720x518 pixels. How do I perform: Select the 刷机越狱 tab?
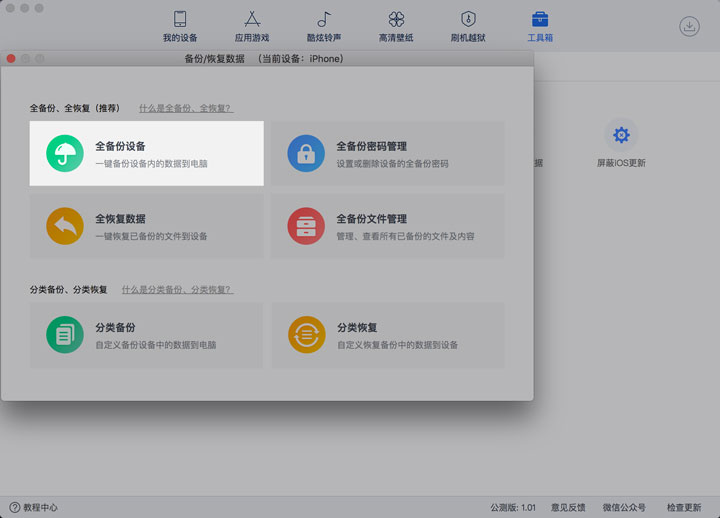[468, 26]
